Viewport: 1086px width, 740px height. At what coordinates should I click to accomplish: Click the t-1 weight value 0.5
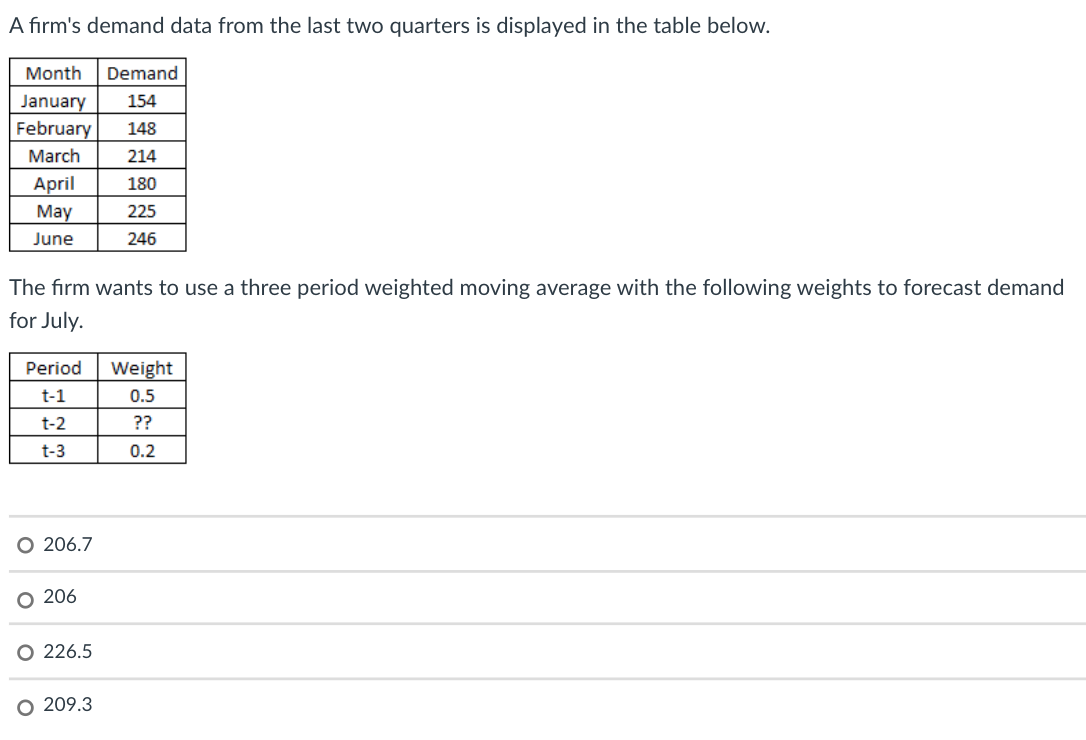(142, 394)
